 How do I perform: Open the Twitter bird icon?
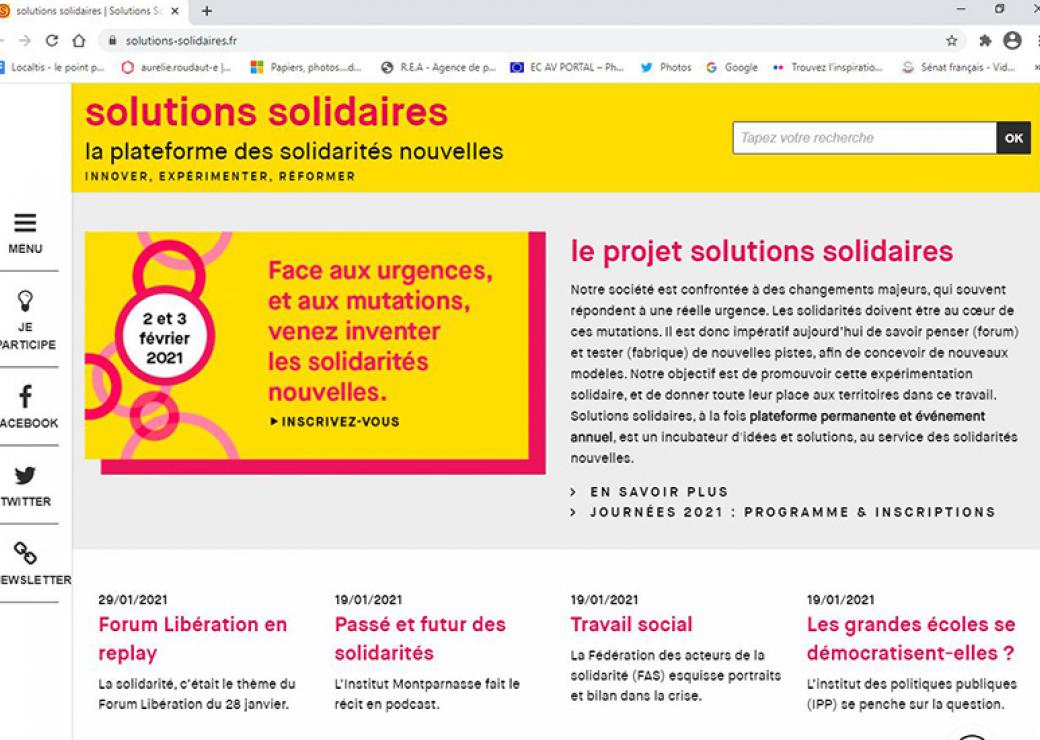coord(25,475)
